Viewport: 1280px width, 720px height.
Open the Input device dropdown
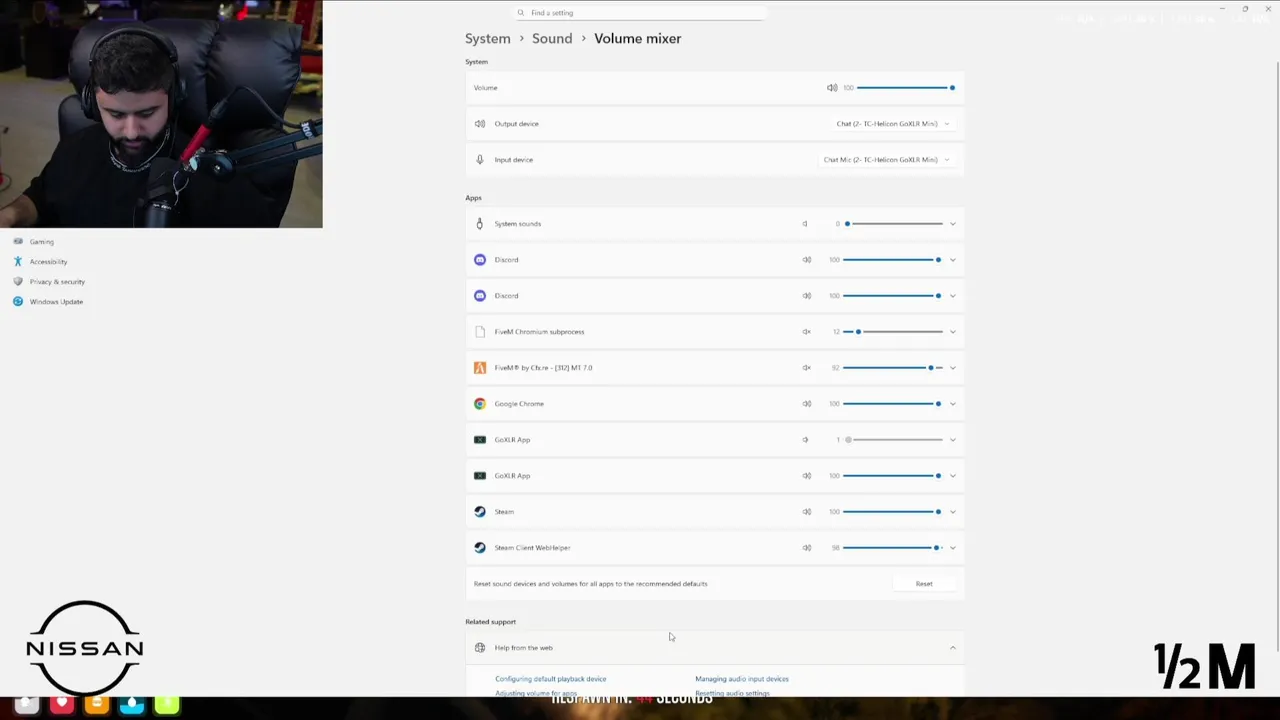pos(887,160)
